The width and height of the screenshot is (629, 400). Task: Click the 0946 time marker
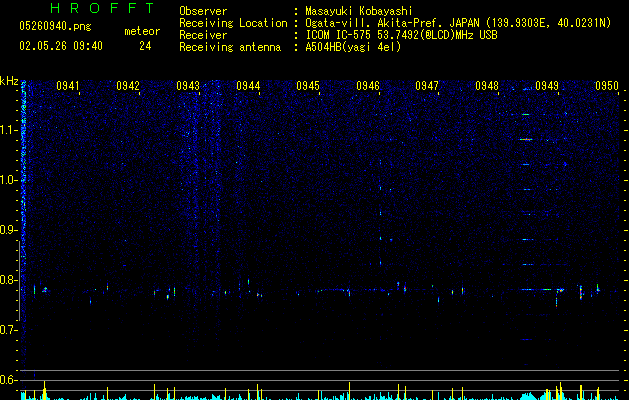pyautogui.click(x=368, y=86)
